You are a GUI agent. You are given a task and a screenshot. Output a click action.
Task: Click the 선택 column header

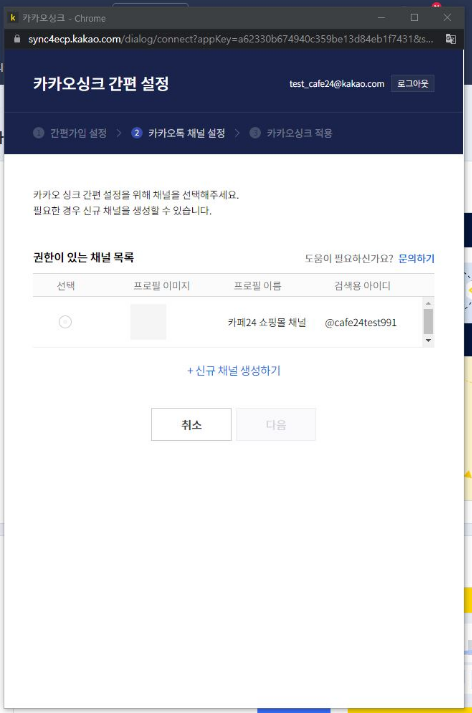click(x=65, y=286)
